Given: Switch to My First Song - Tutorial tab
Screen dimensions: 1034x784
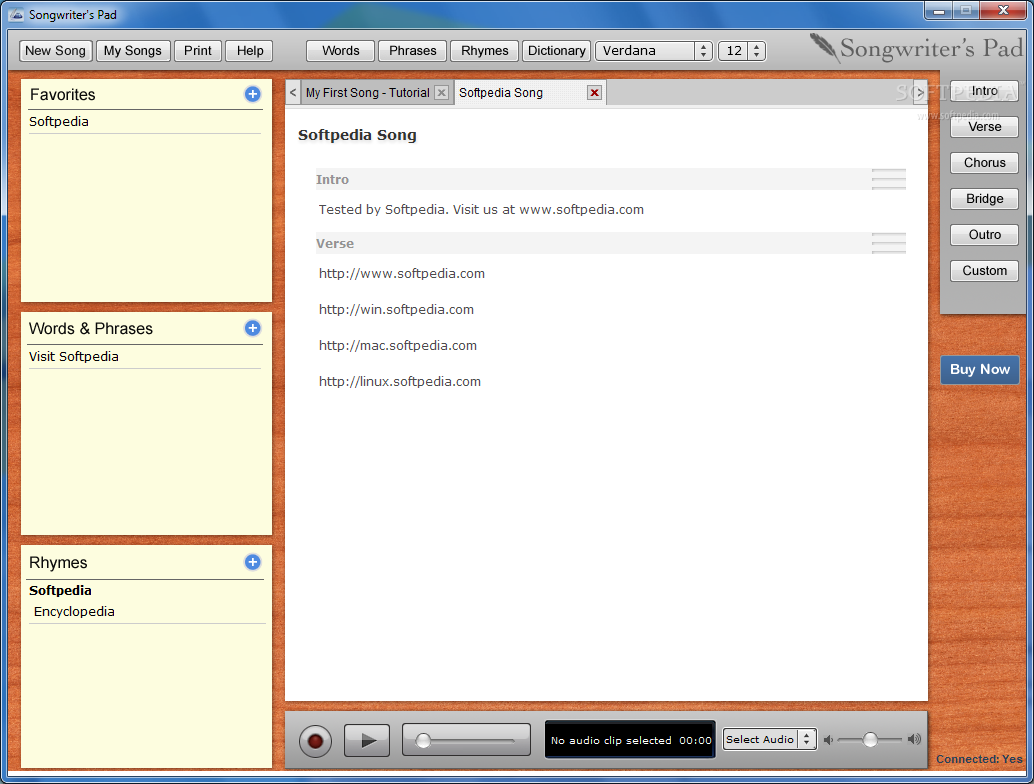Looking at the screenshot, I should point(367,93).
